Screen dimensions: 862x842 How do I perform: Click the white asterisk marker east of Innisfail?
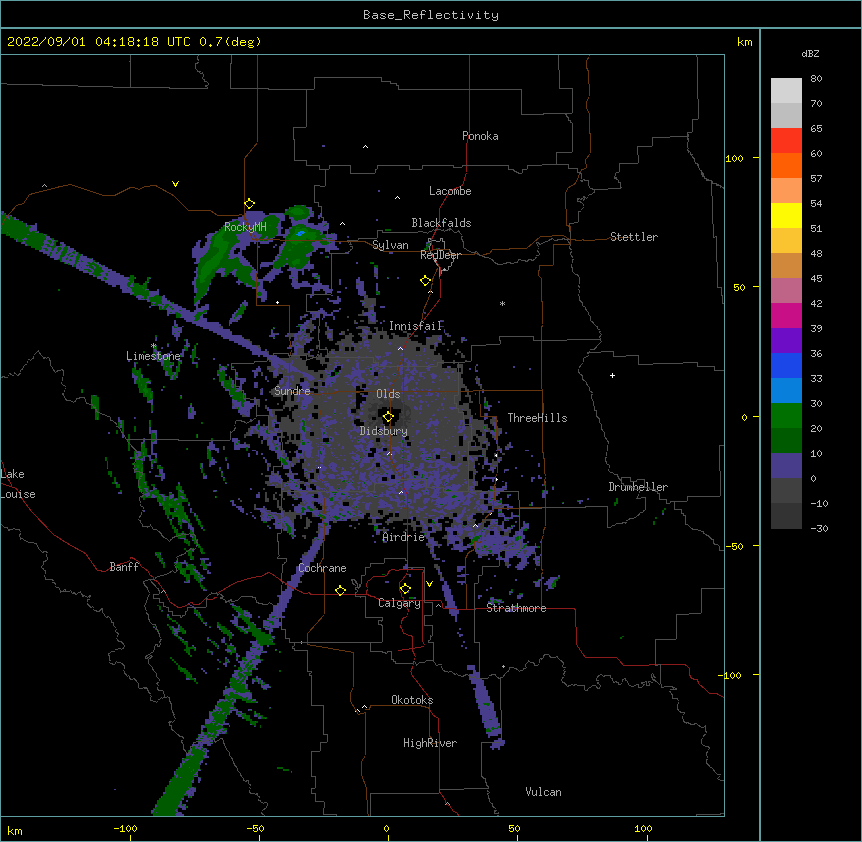click(x=502, y=303)
